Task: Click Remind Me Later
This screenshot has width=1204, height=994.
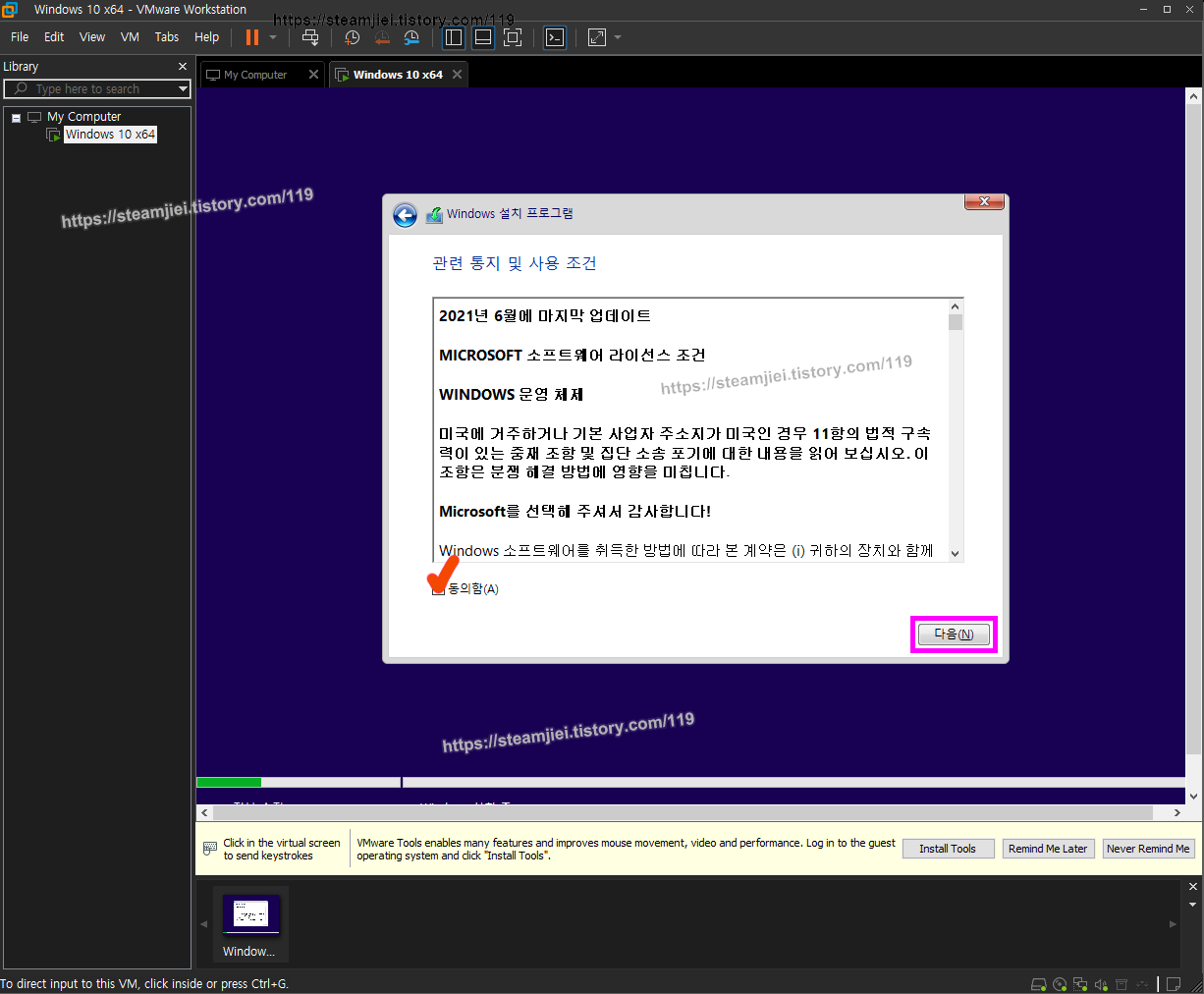Action: pyautogui.click(x=1048, y=849)
